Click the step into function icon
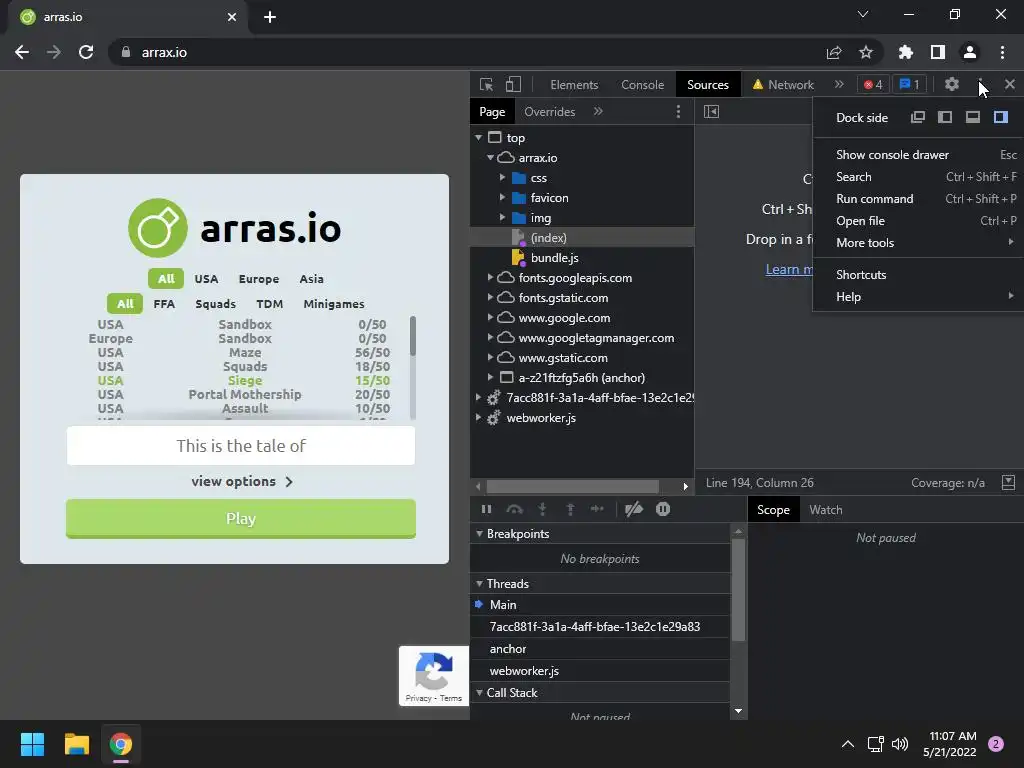Screen dimensions: 1024x768 click(x=542, y=509)
